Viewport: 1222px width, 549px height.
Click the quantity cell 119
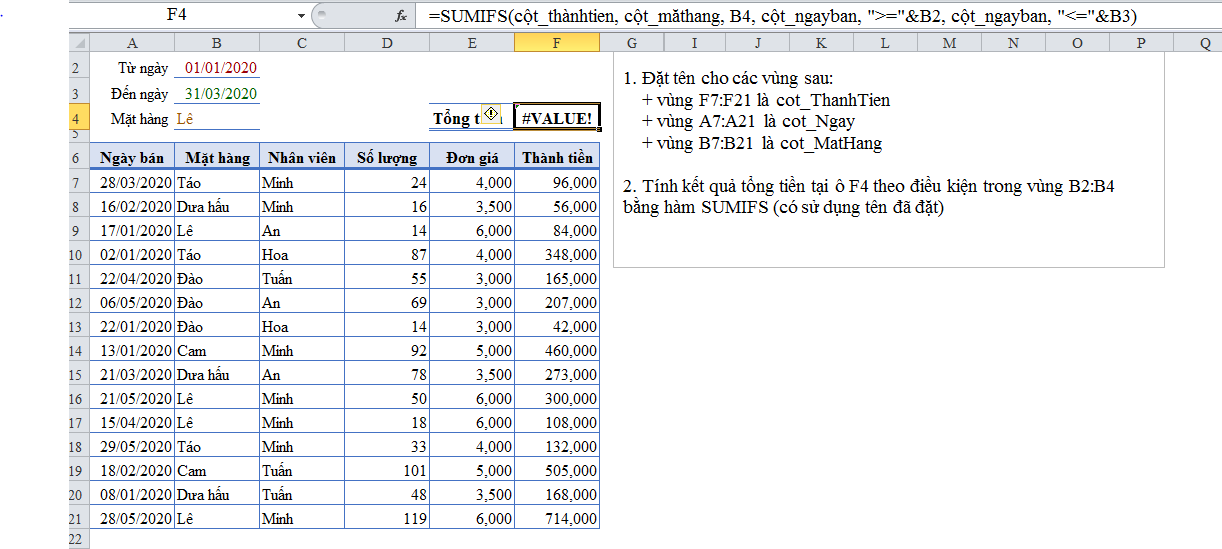pos(387,519)
